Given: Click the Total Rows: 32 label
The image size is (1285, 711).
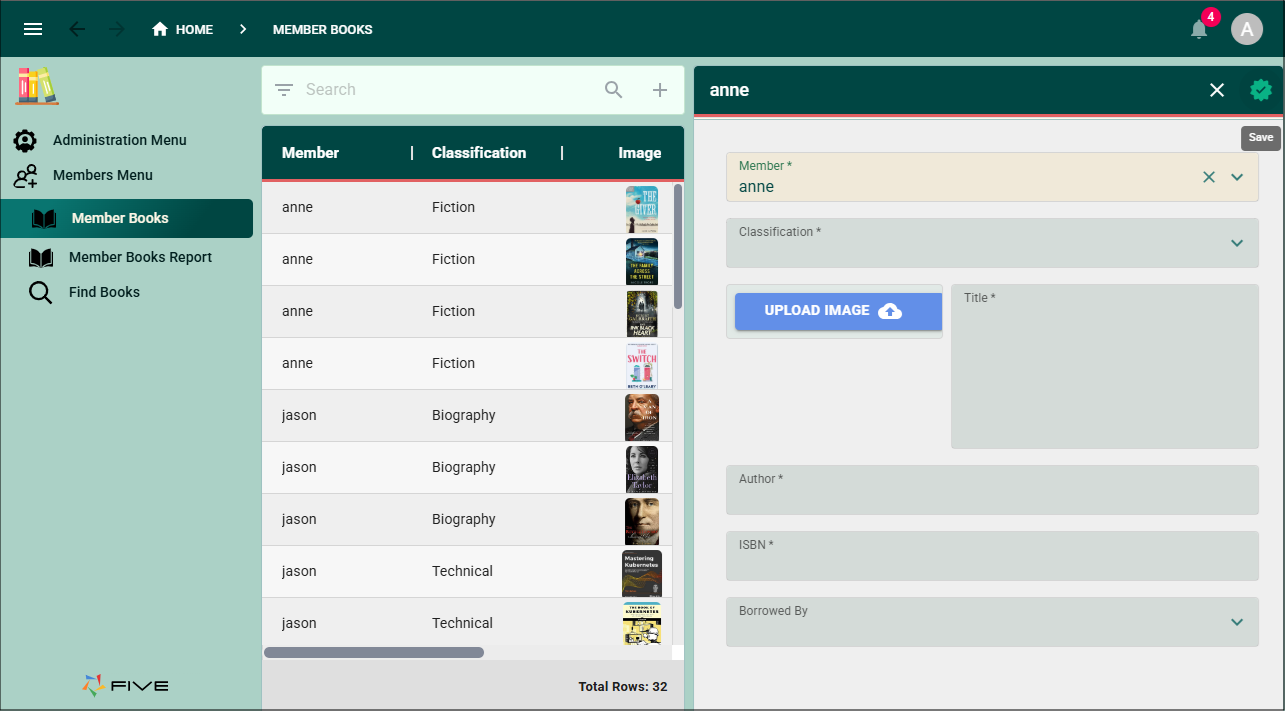Looking at the screenshot, I should [623, 687].
